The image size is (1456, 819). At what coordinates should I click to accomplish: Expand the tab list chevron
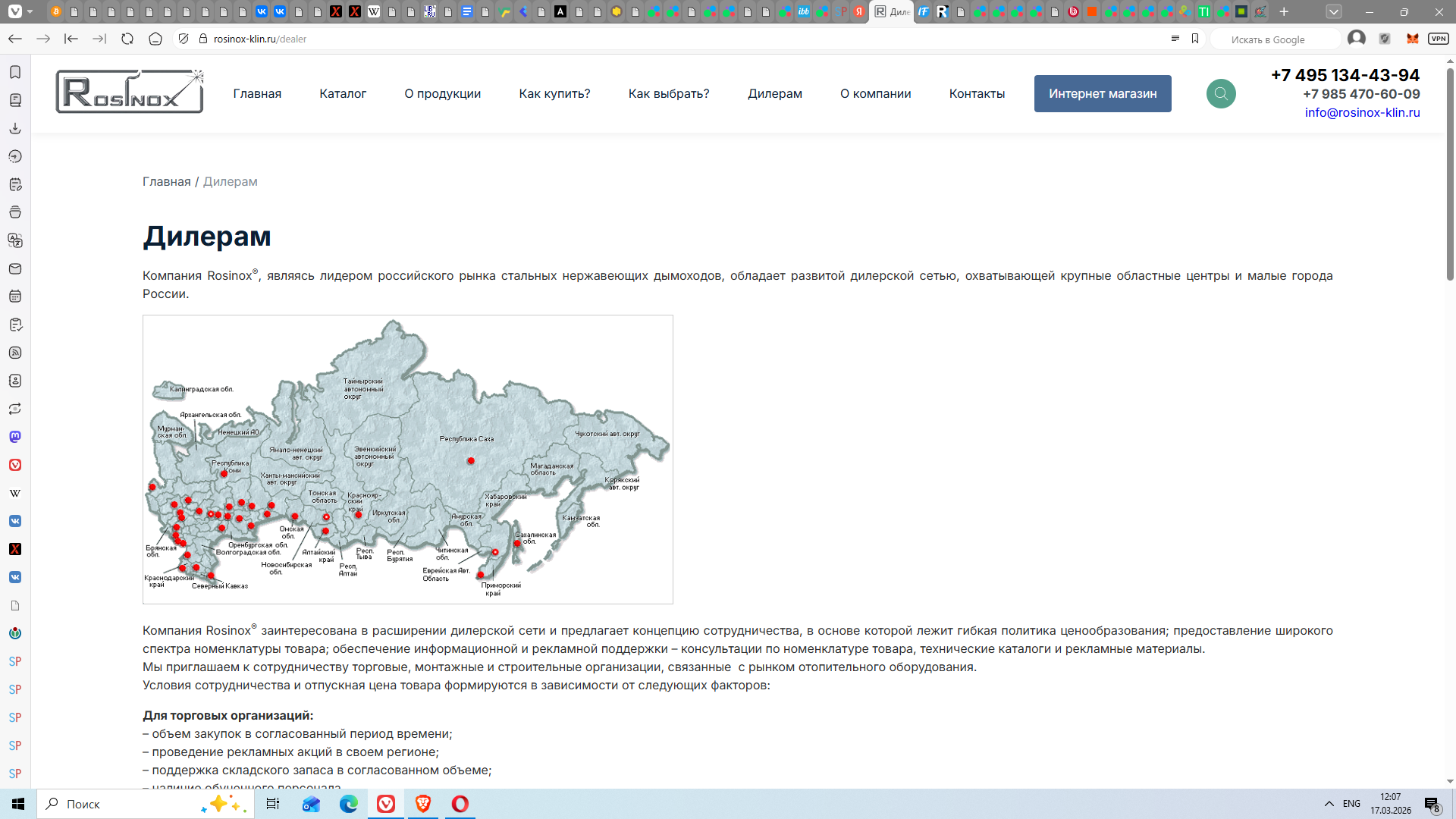pos(1334,11)
